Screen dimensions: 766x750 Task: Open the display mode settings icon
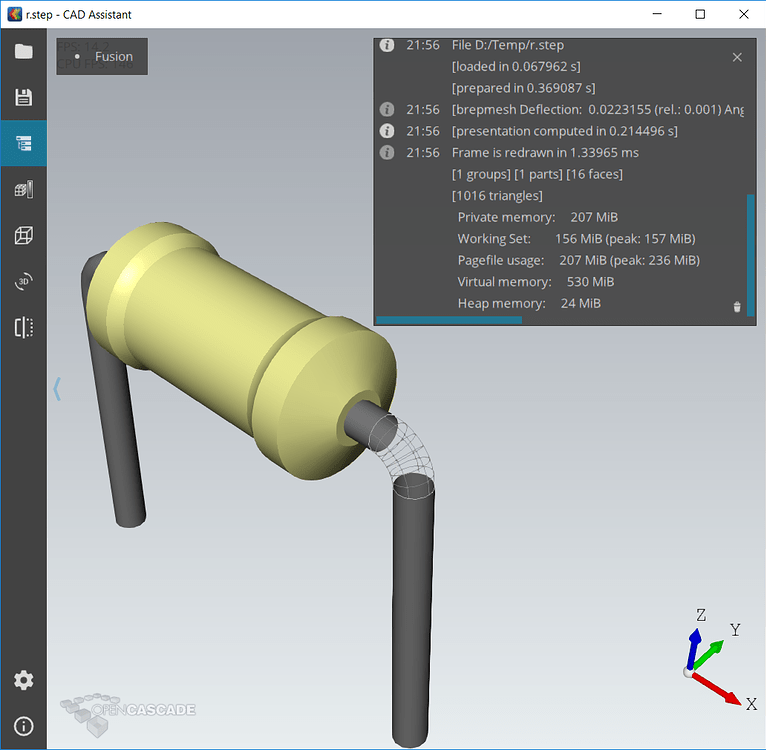click(x=23, y=189)
